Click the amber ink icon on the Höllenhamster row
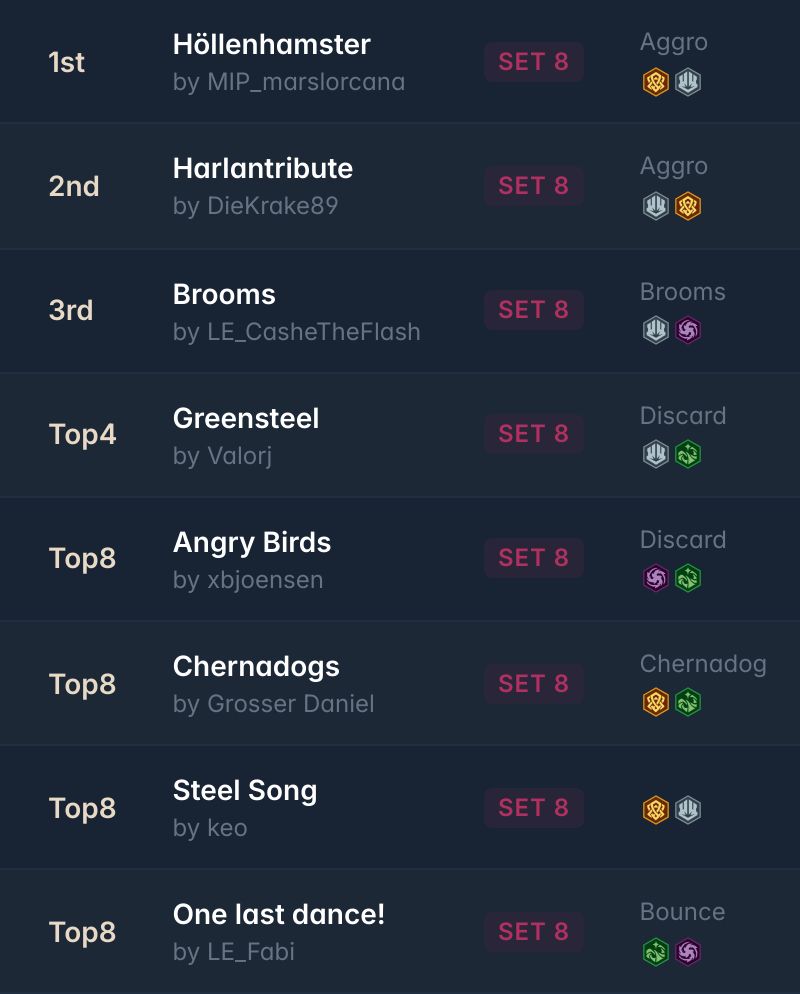Screen dimensions: 800x994 pos(655,82)
